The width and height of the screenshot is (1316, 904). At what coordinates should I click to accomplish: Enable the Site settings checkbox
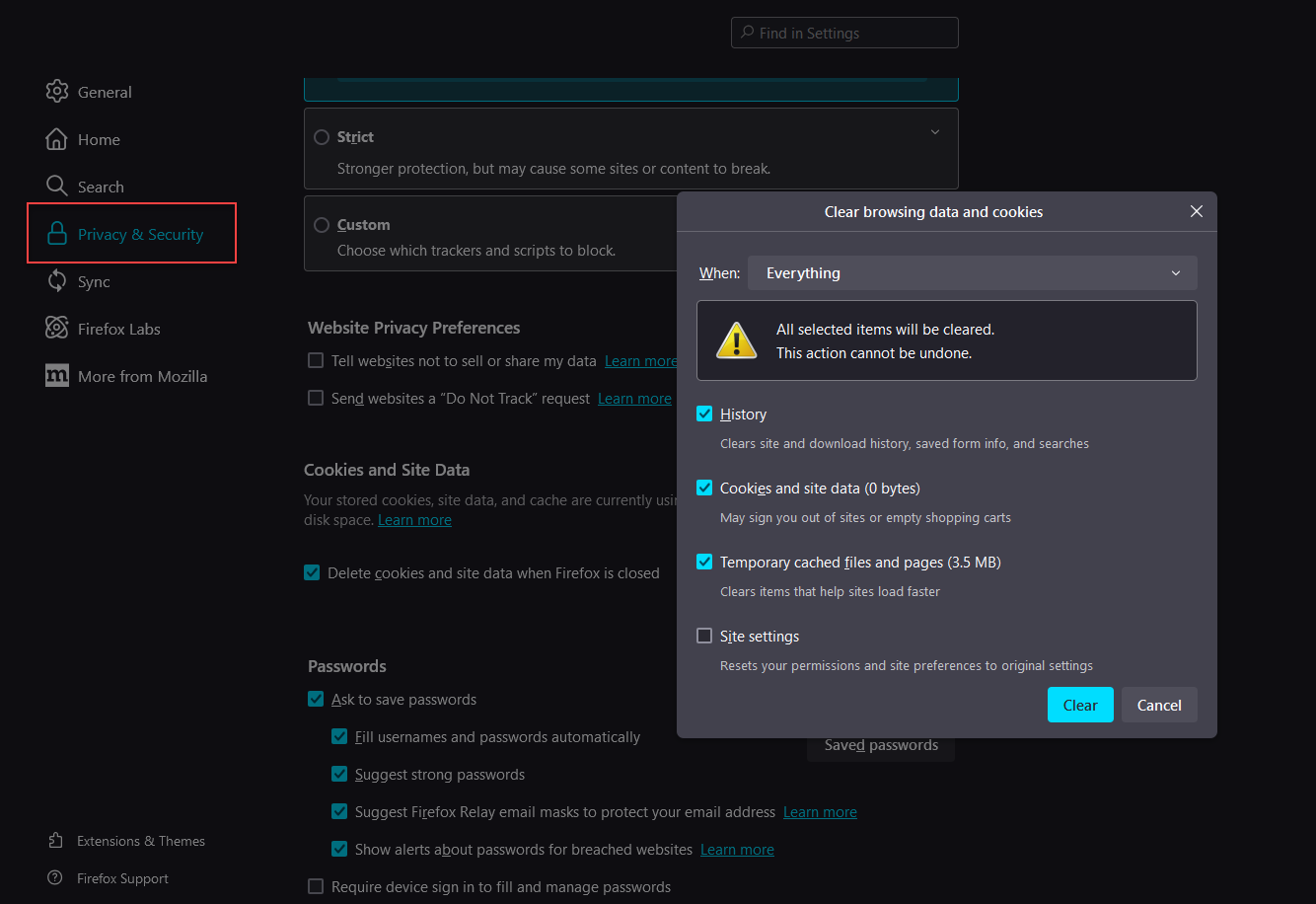(704, 637)
